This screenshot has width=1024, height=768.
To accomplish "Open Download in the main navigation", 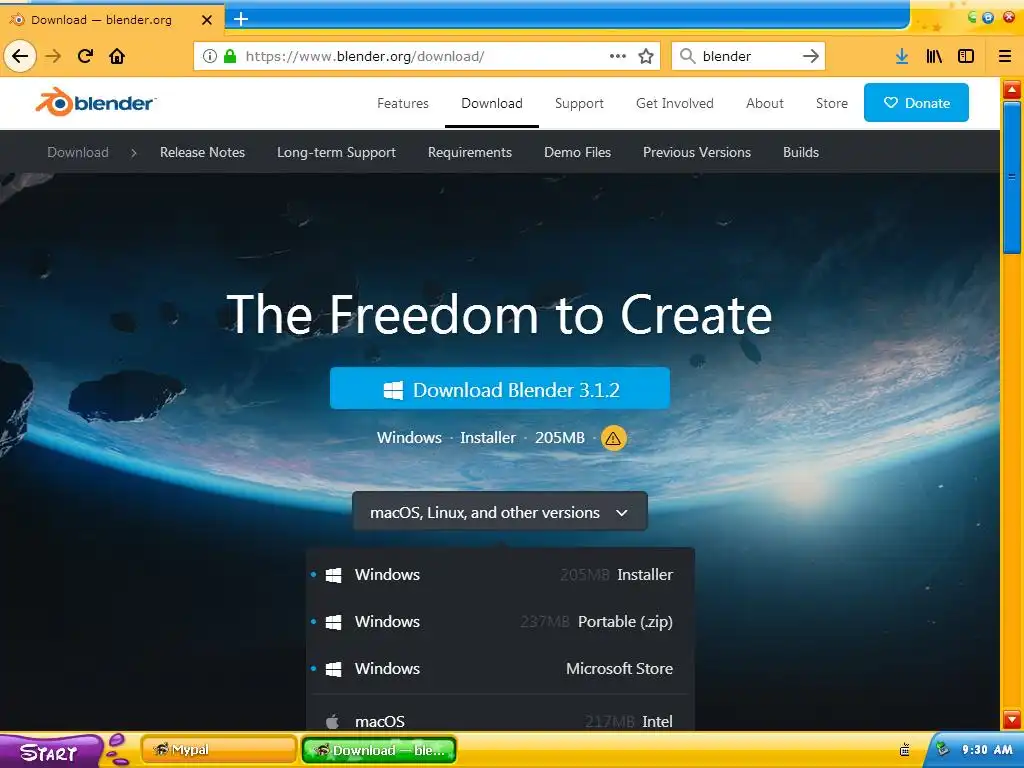I will pos(492,103).
